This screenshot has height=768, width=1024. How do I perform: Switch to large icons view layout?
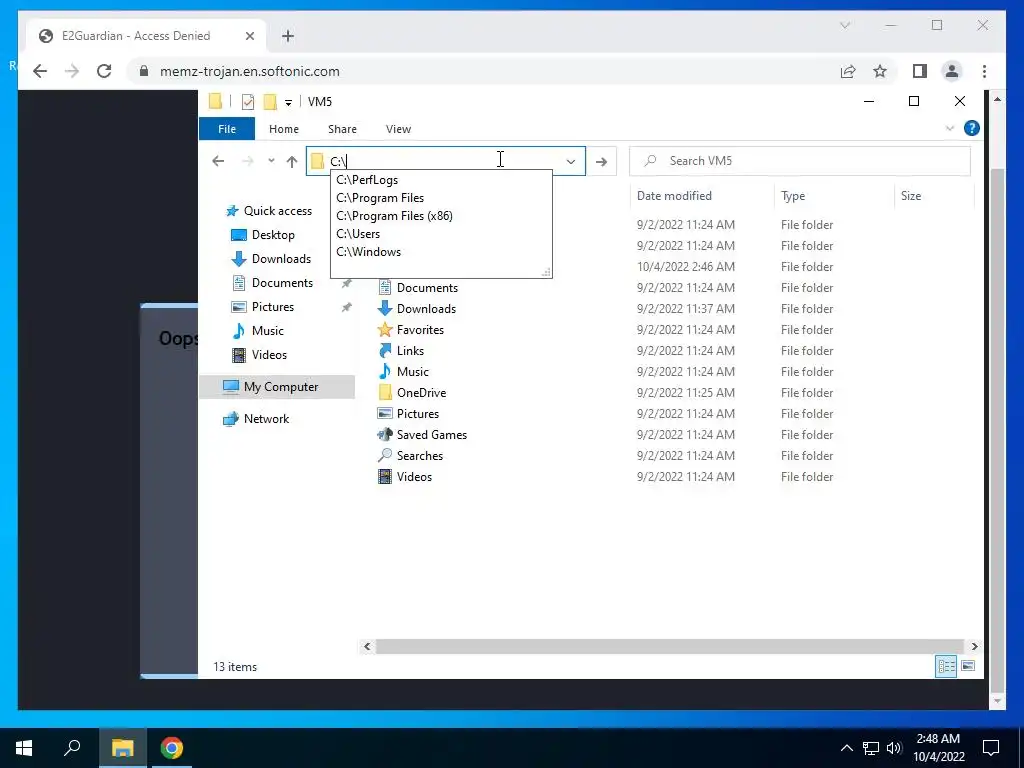pyautogui.click(x=968, y=666)
